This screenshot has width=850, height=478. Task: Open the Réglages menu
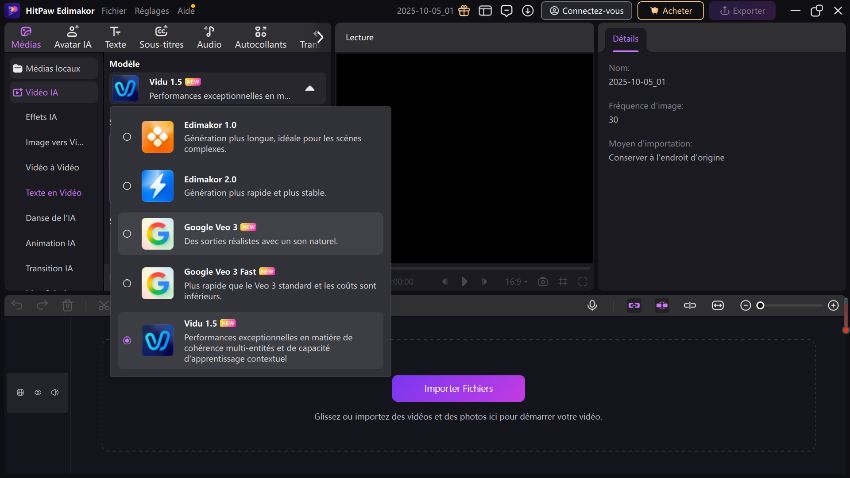tap(152, 11)
